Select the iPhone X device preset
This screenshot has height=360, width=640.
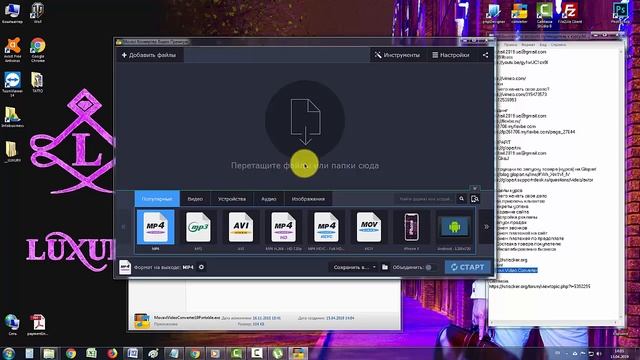(x=411, y=230)
